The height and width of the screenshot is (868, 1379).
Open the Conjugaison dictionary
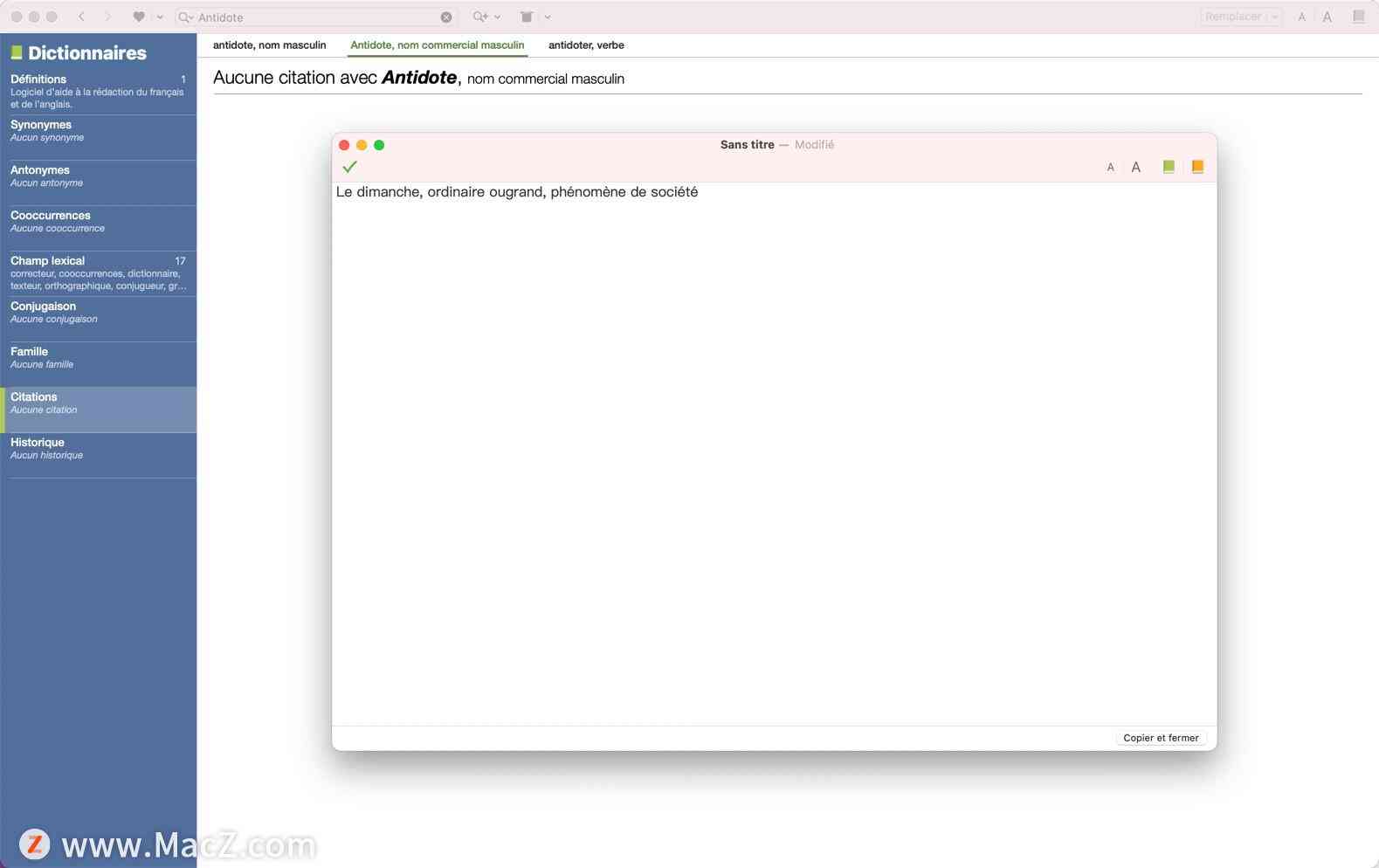pos(99,319)
